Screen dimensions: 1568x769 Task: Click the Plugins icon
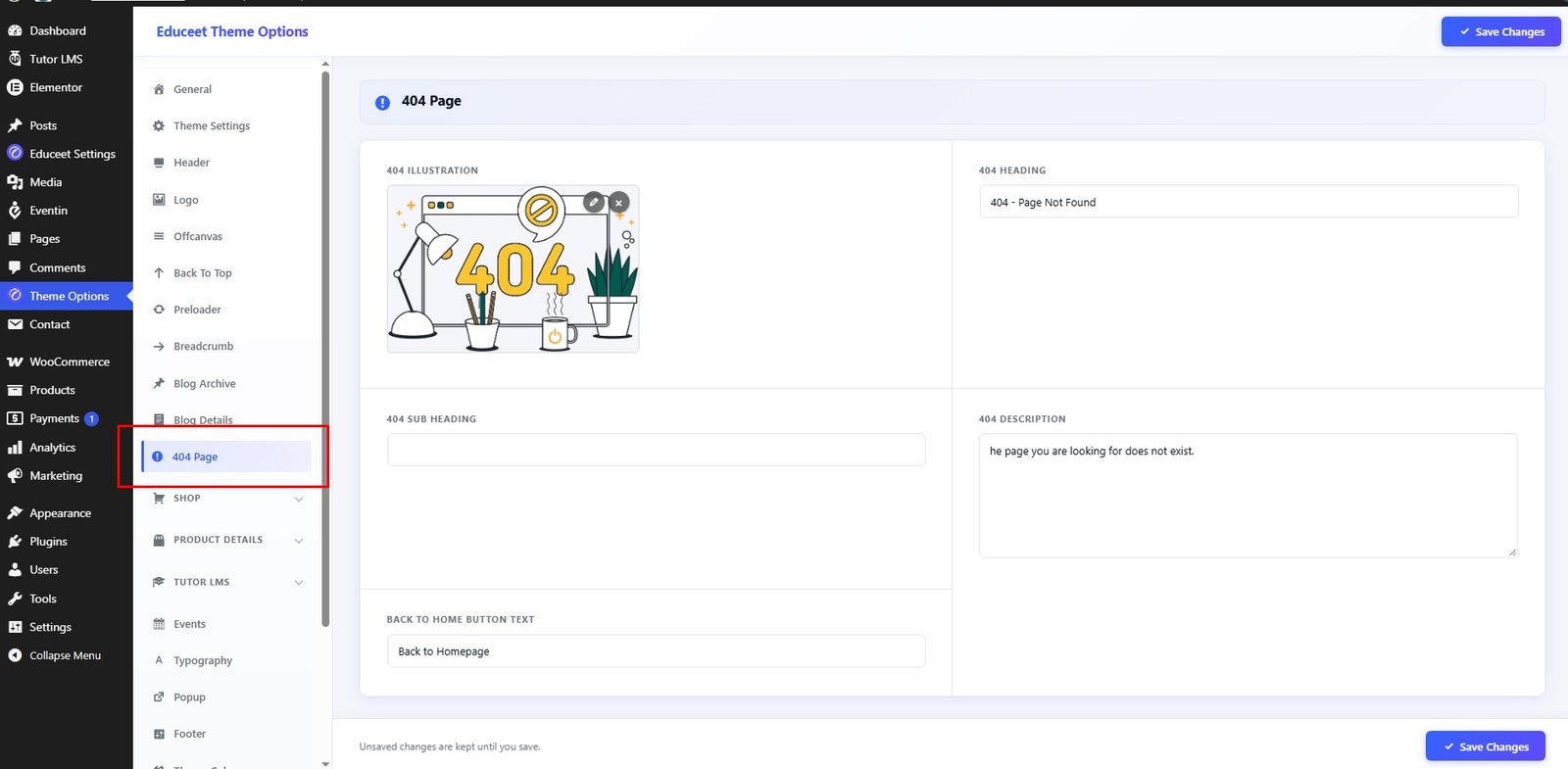[15, 542]
